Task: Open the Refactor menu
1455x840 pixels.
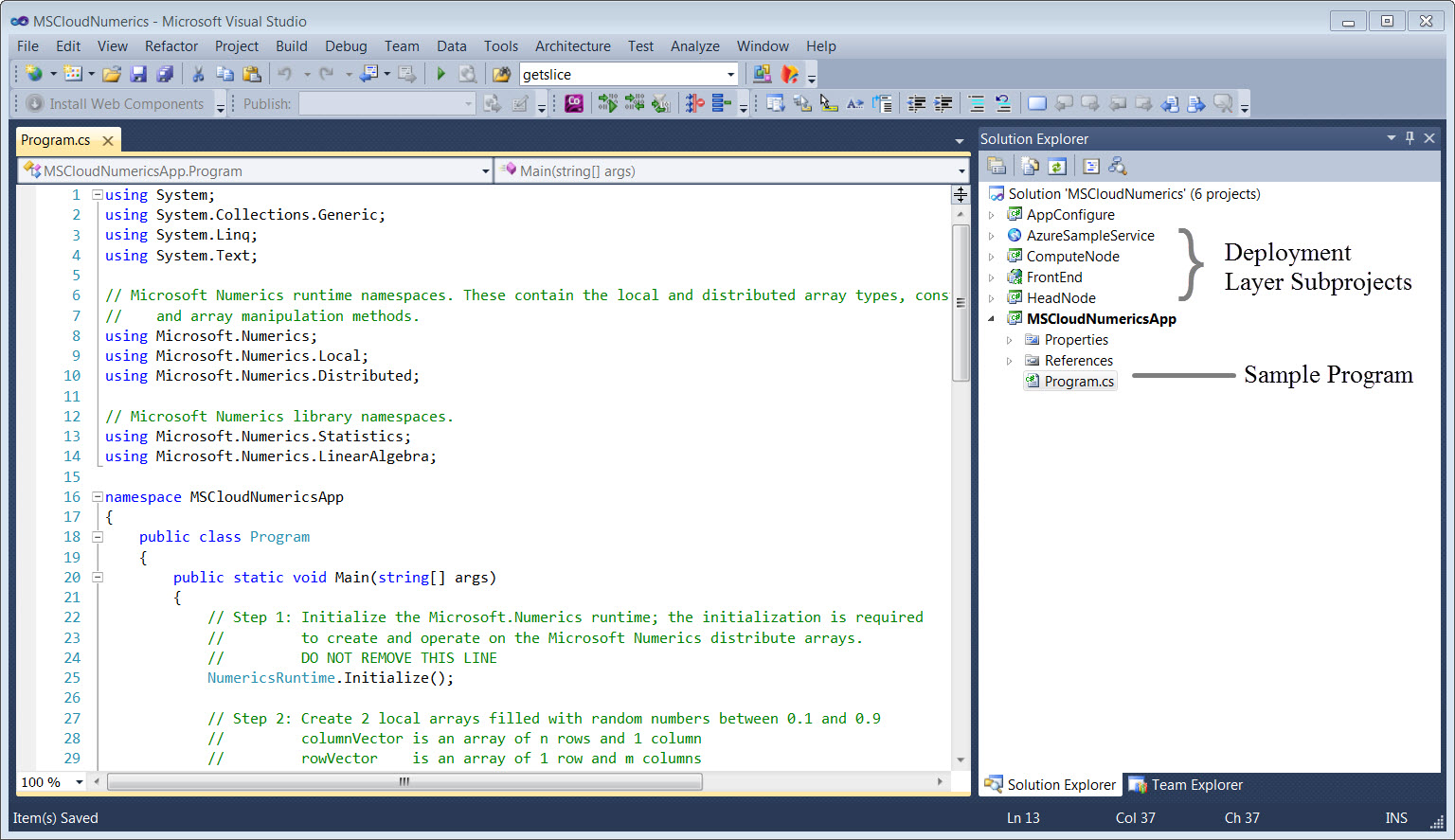Action: point(171,46)
